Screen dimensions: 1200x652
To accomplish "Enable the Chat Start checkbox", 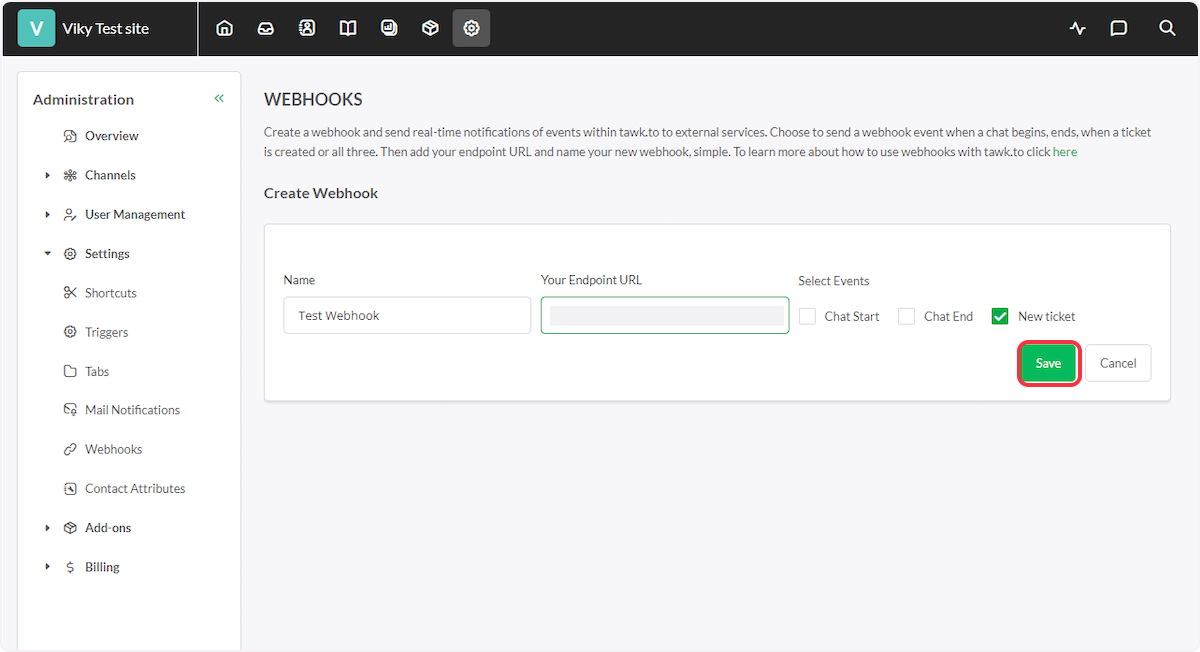I will tap(808, 316).
